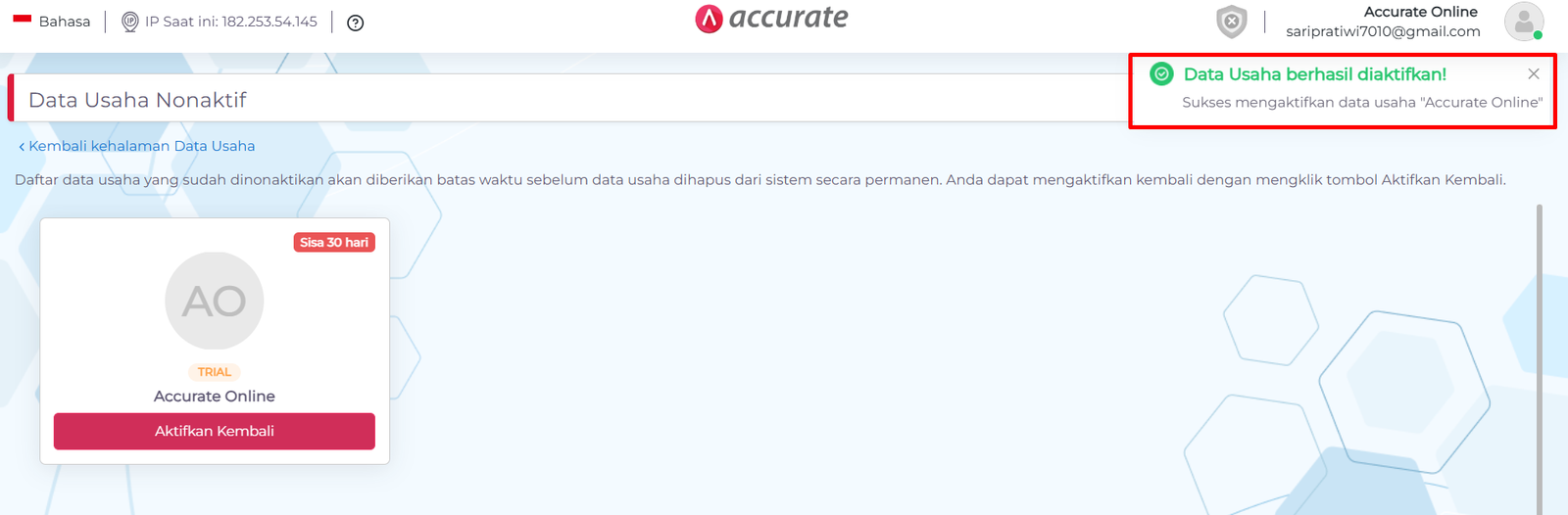Open the help question mark icon
Image resolution: width=1568 pixels, height=515 pixels.
coord(356,23)
